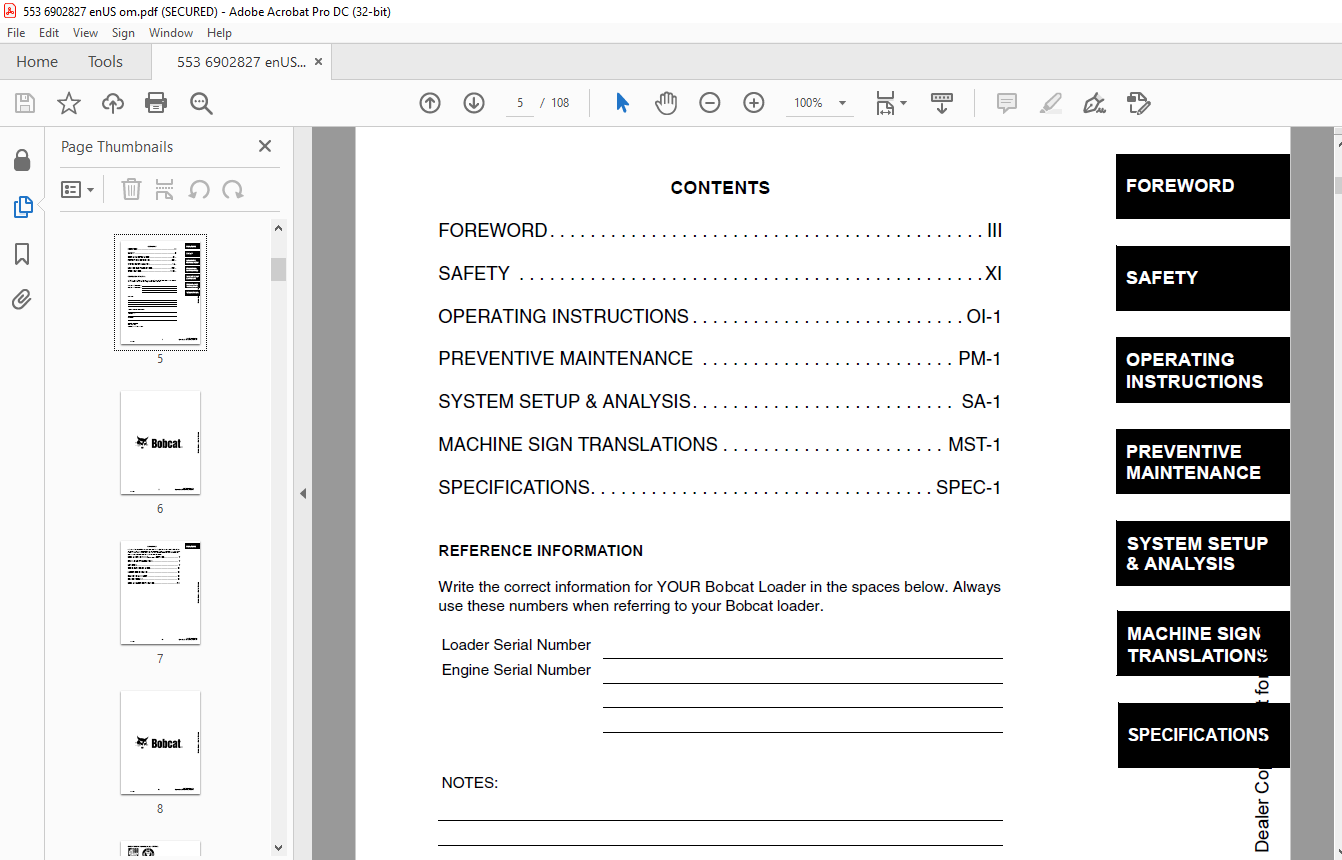Open the attachments paperclip panel

point(22,300)
